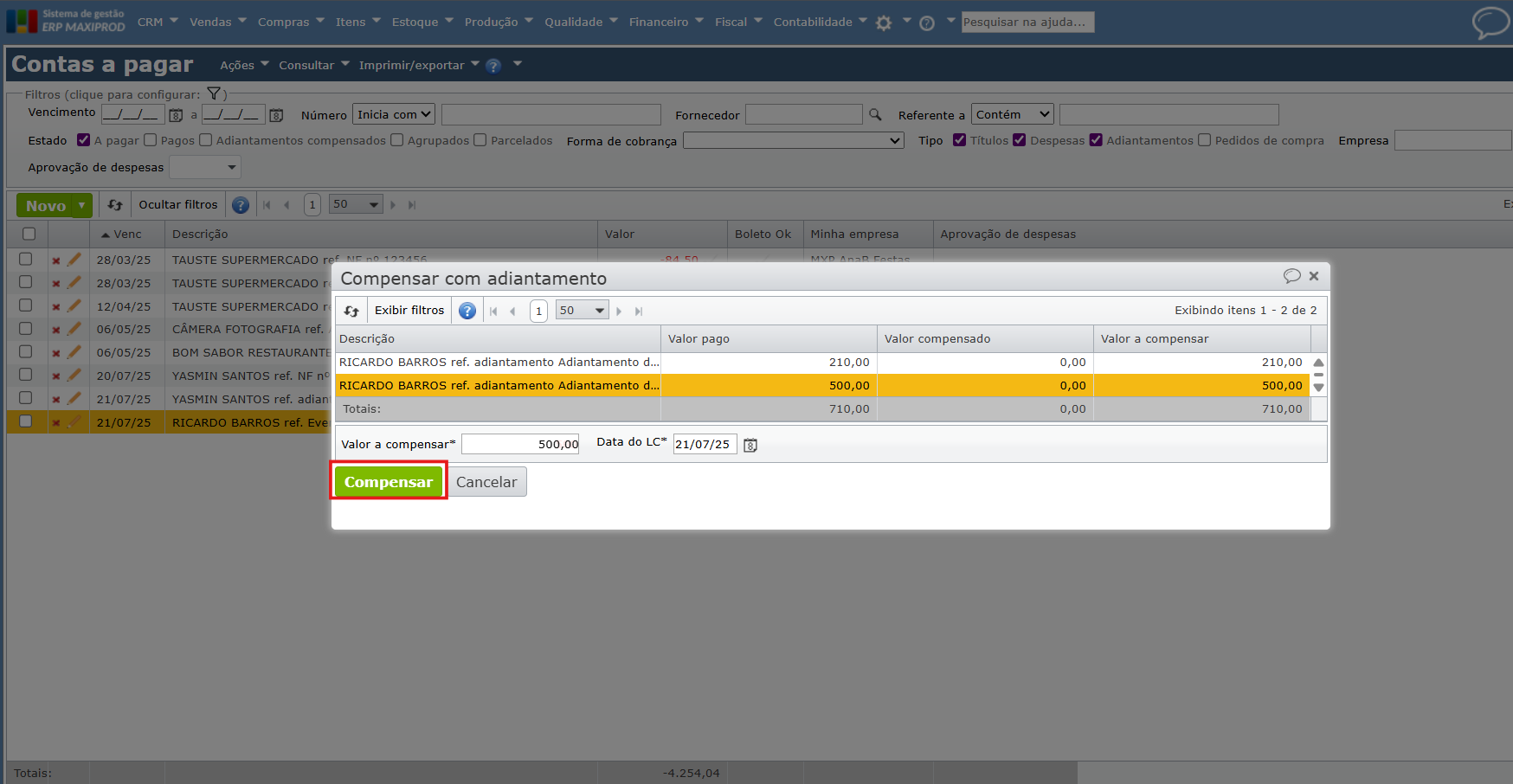Open the main grid page-size dropdown

coord(356,205)
